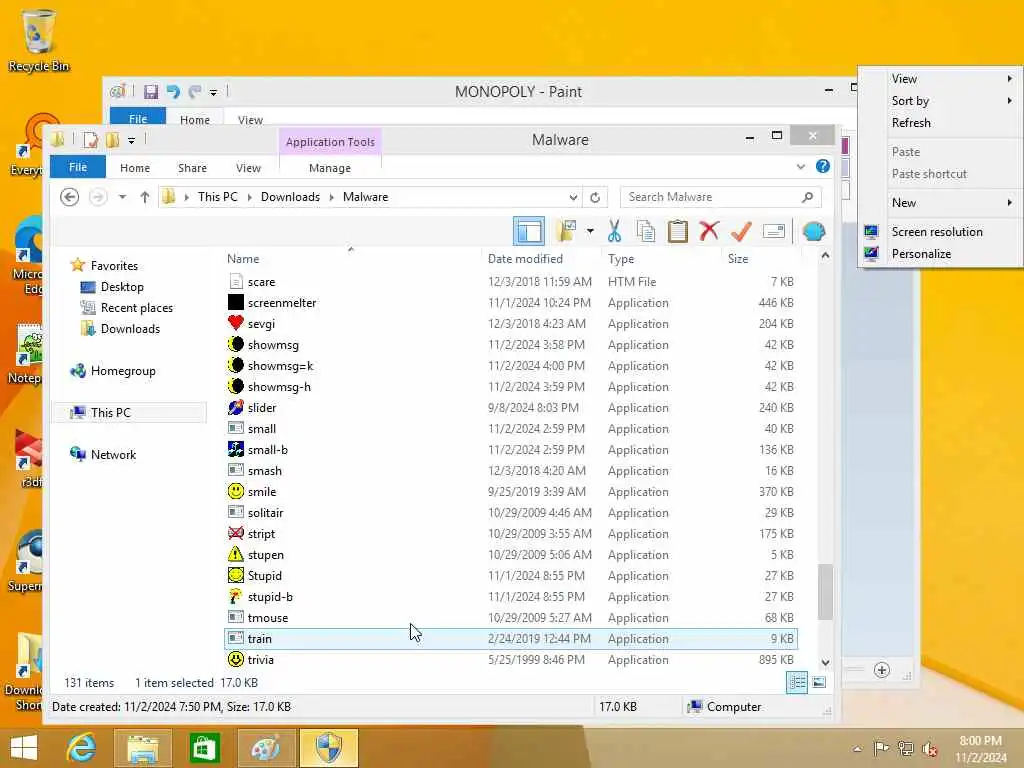Open the Action Center flag icon

click(x=881, y=748)
